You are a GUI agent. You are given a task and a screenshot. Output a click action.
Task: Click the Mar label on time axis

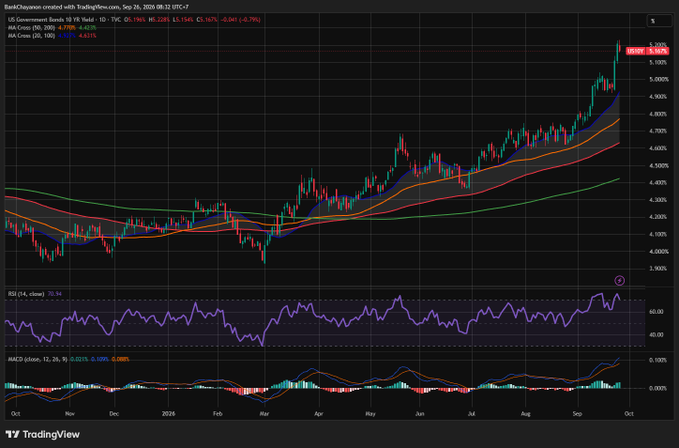tap(264, 414)
